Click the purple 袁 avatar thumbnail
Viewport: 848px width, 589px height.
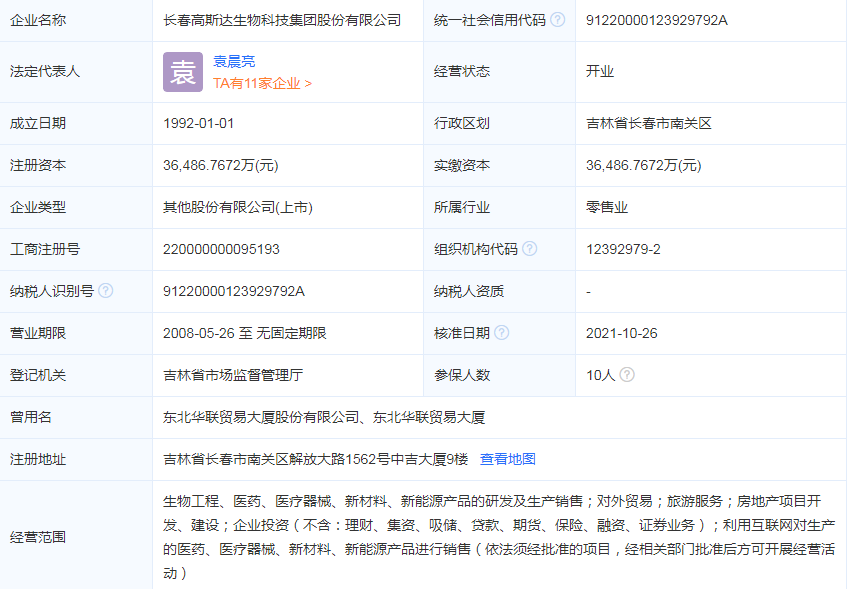pyautogui.click(x=183, y=72)
